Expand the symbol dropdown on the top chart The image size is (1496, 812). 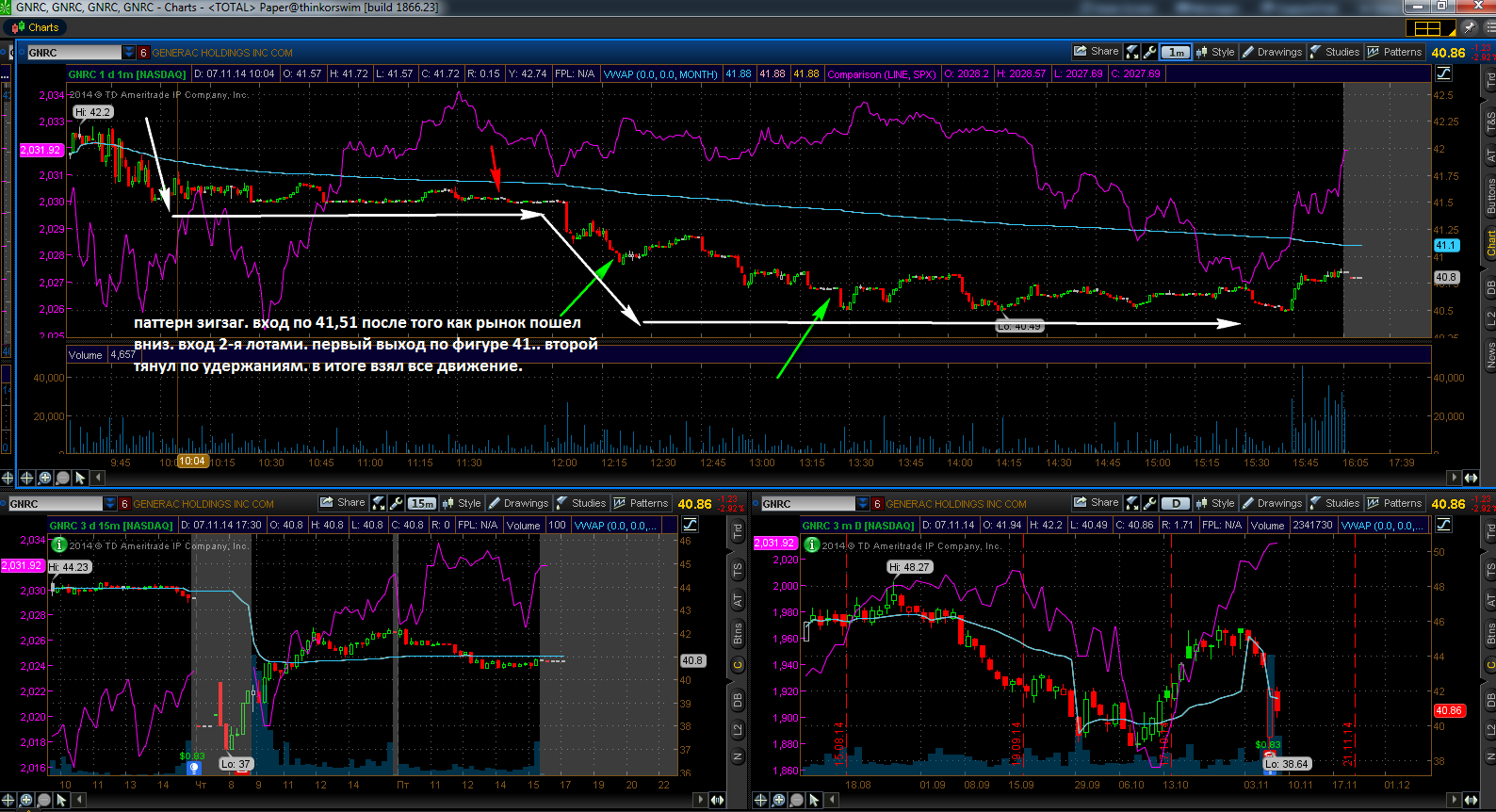[x=129, y=53]
